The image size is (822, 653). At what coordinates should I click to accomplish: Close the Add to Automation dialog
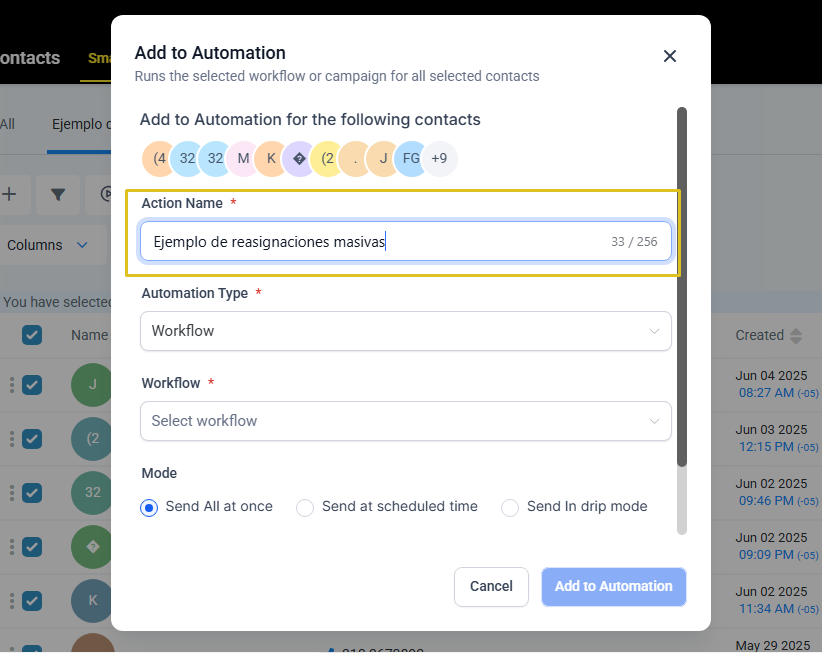coord(669,56)
